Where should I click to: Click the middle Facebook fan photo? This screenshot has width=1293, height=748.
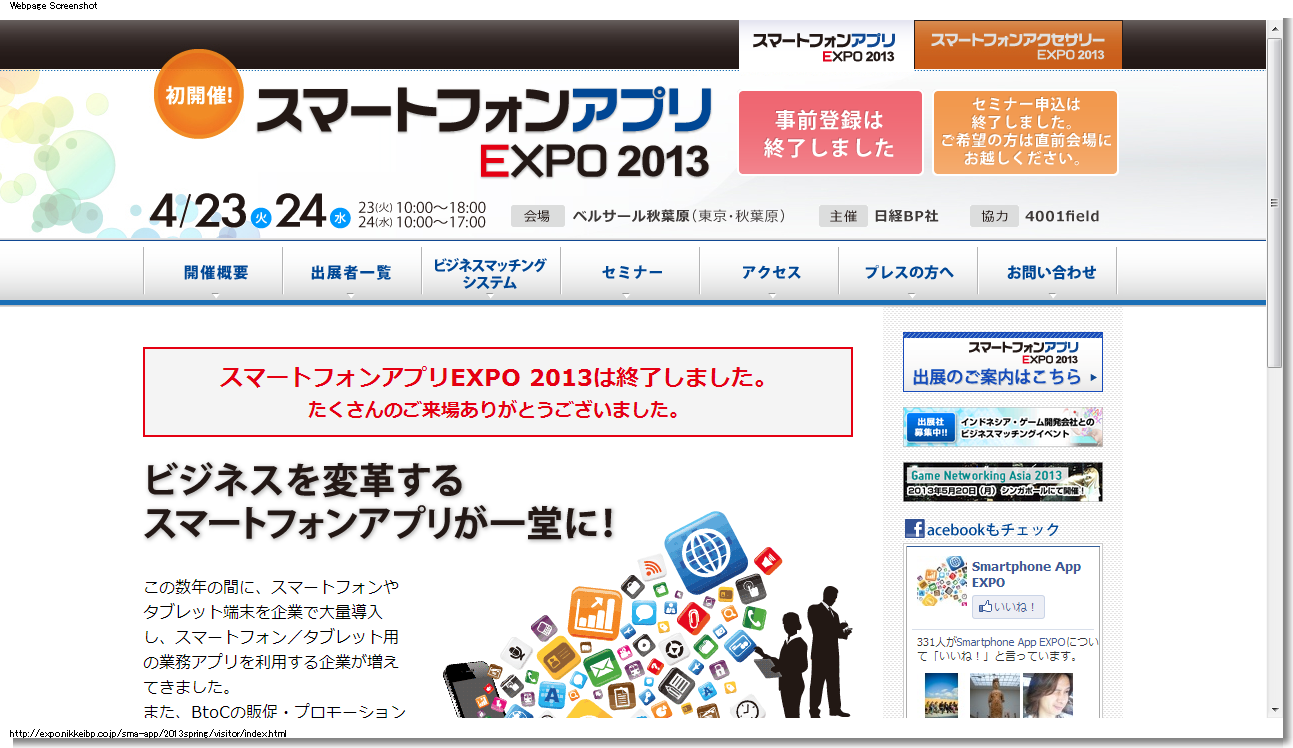point(994,696)
